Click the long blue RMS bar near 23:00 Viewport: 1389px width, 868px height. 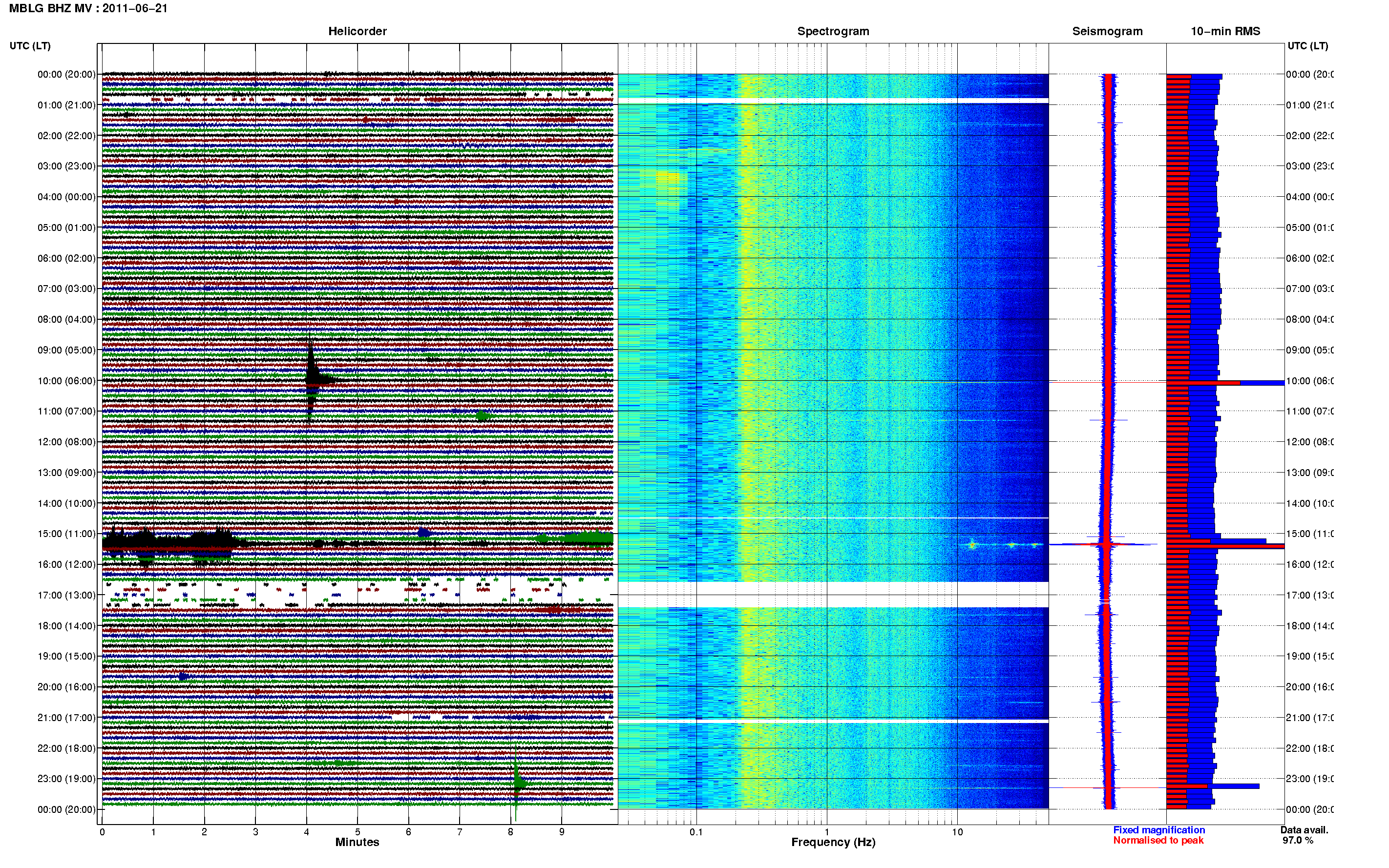coord(1213,786)
